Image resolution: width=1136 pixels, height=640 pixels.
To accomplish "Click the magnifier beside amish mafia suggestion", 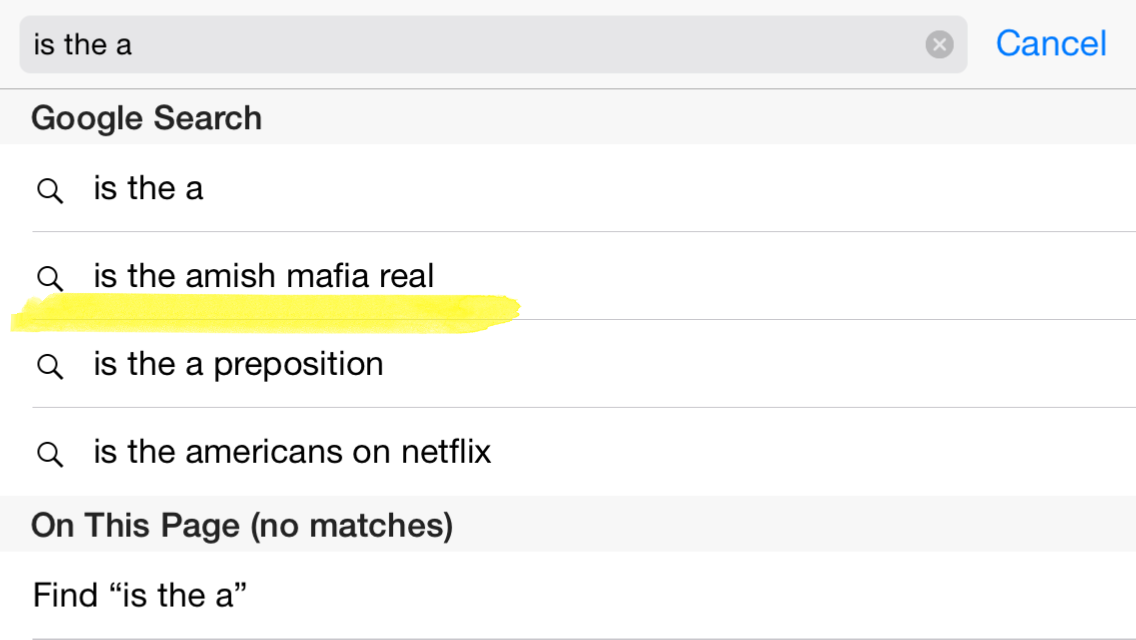I will click(49, 277).
